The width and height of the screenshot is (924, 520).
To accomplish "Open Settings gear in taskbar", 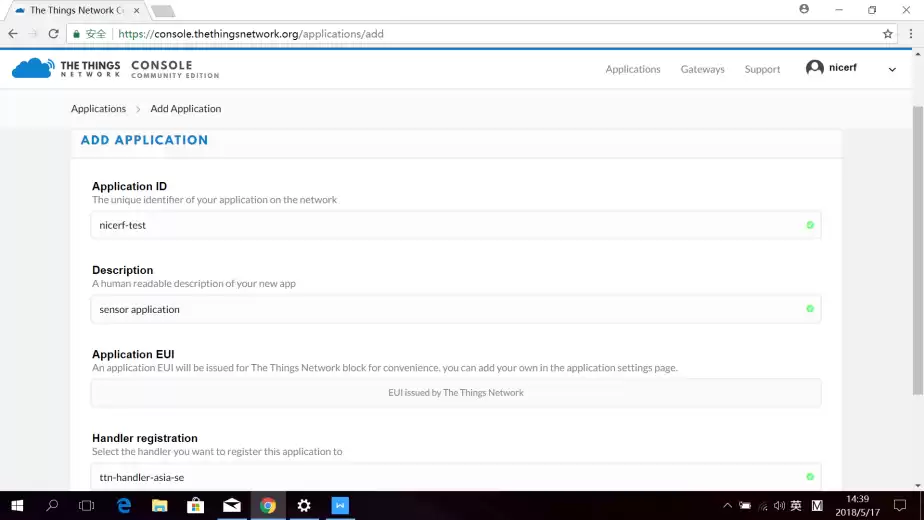I will [304, 506].
